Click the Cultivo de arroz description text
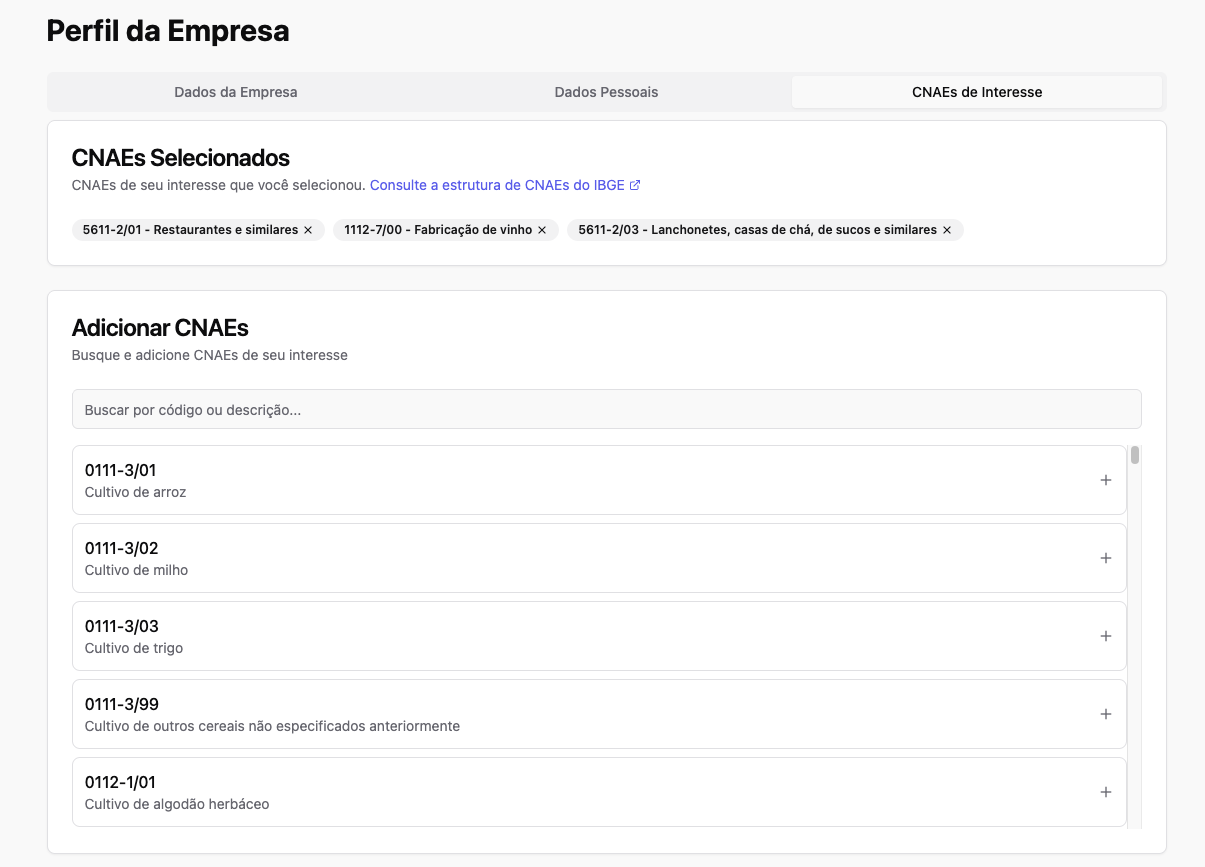This screenshot has height=867, width=1205. (x=136, y=492)
